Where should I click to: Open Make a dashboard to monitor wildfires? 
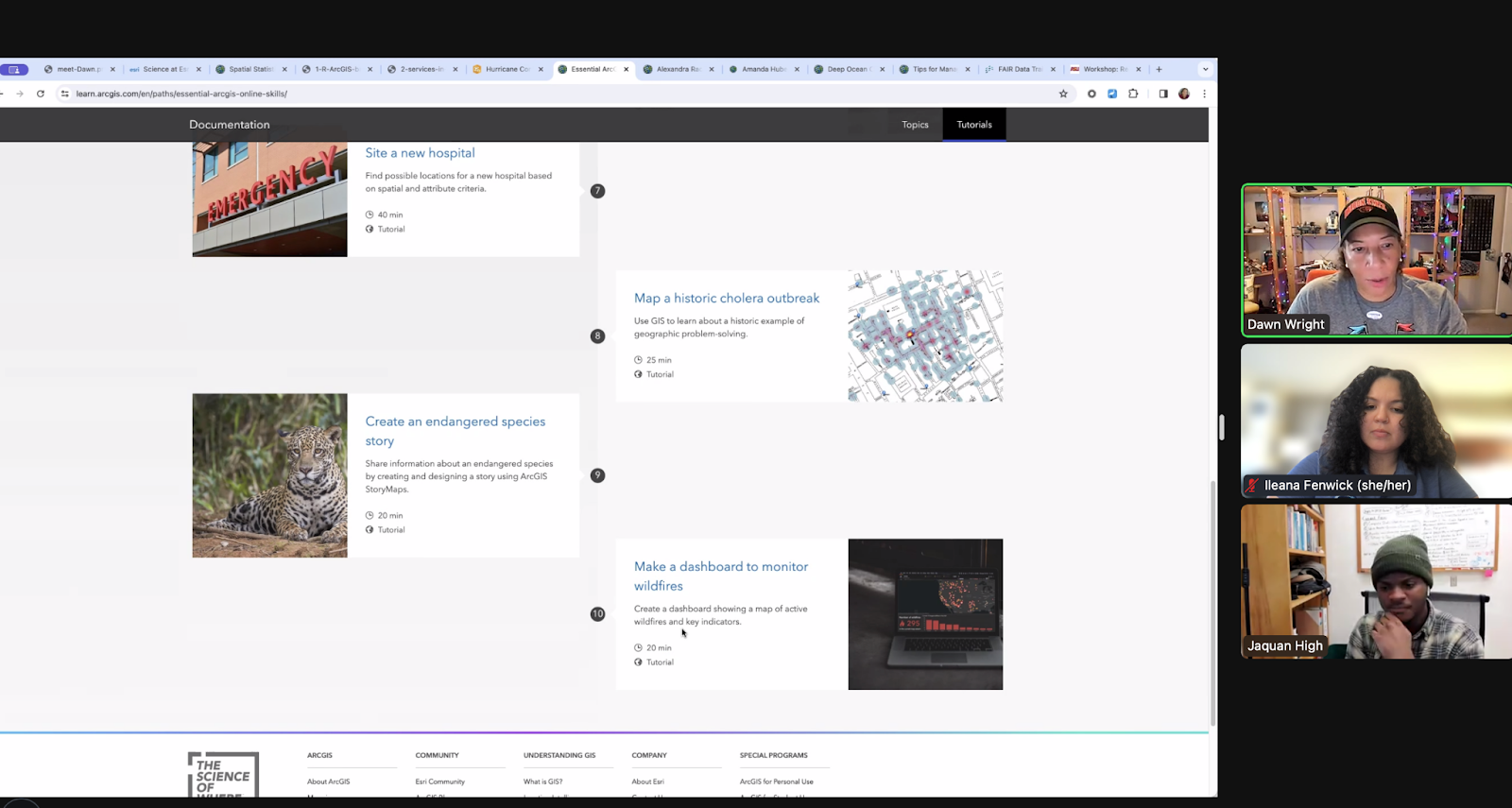tap(721, 576)
